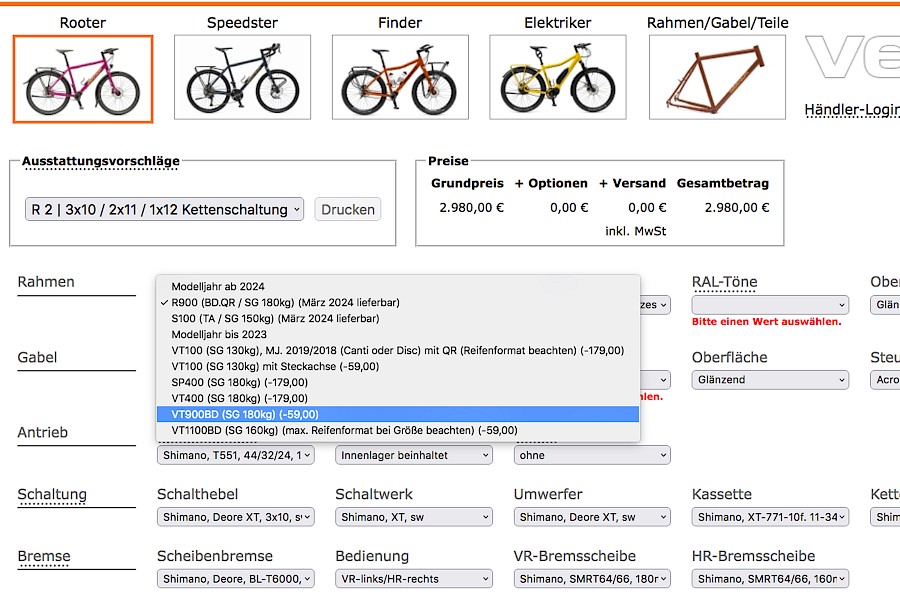Open the RAL-Töne color dropdown
Viewport: 900px width, 600px height.
(x=769, y=305)
